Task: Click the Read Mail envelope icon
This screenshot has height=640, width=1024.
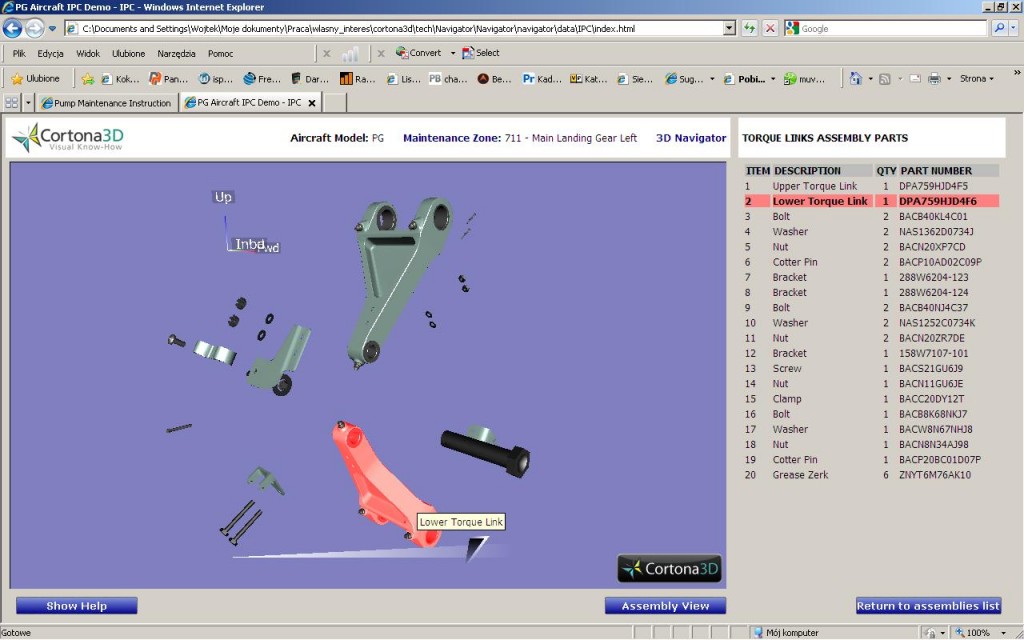Action: [915, 79]
